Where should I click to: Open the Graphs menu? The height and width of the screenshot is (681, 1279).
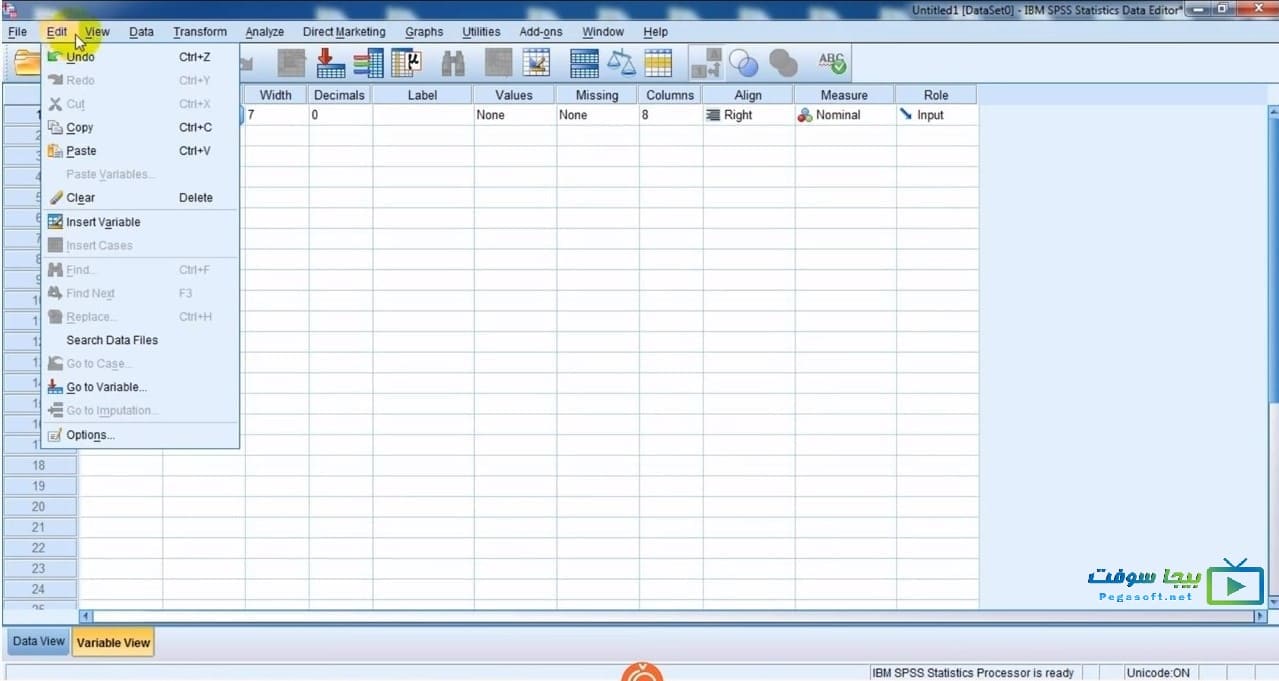pyautogui.click(x=424, y=32)
